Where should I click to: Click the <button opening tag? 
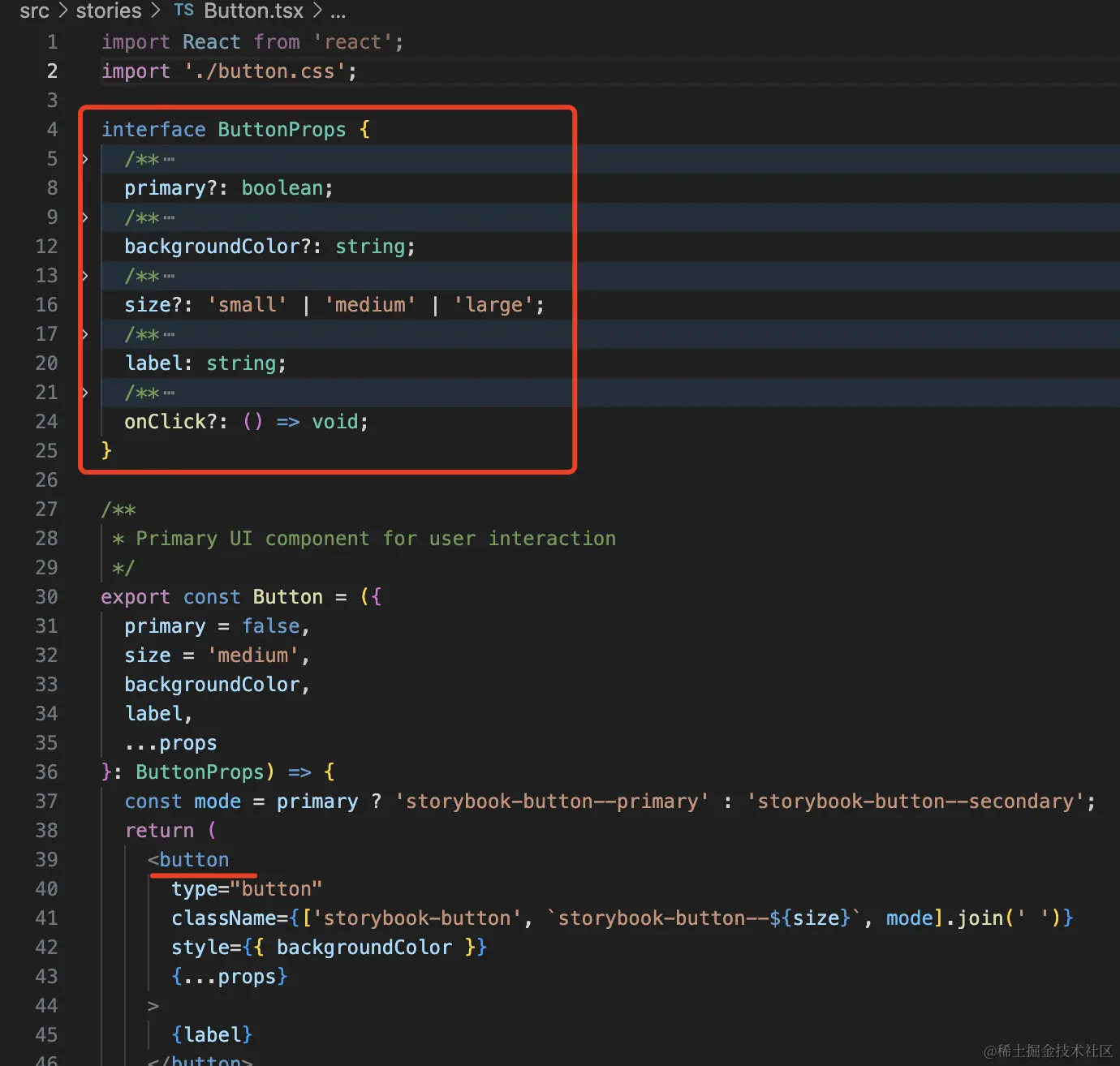(188, 860)
